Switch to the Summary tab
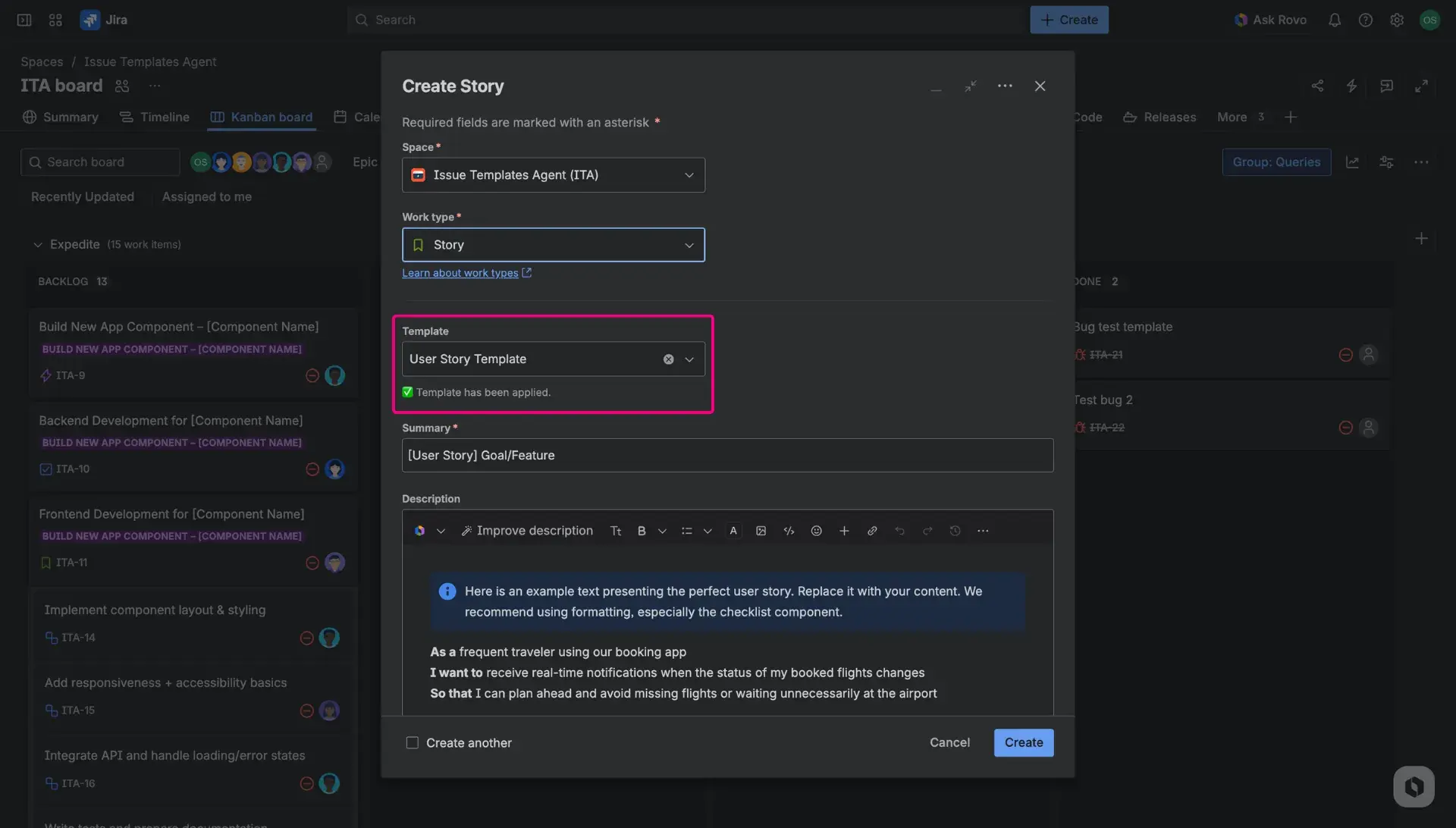 pyautogui.click(x=70, y=117)
